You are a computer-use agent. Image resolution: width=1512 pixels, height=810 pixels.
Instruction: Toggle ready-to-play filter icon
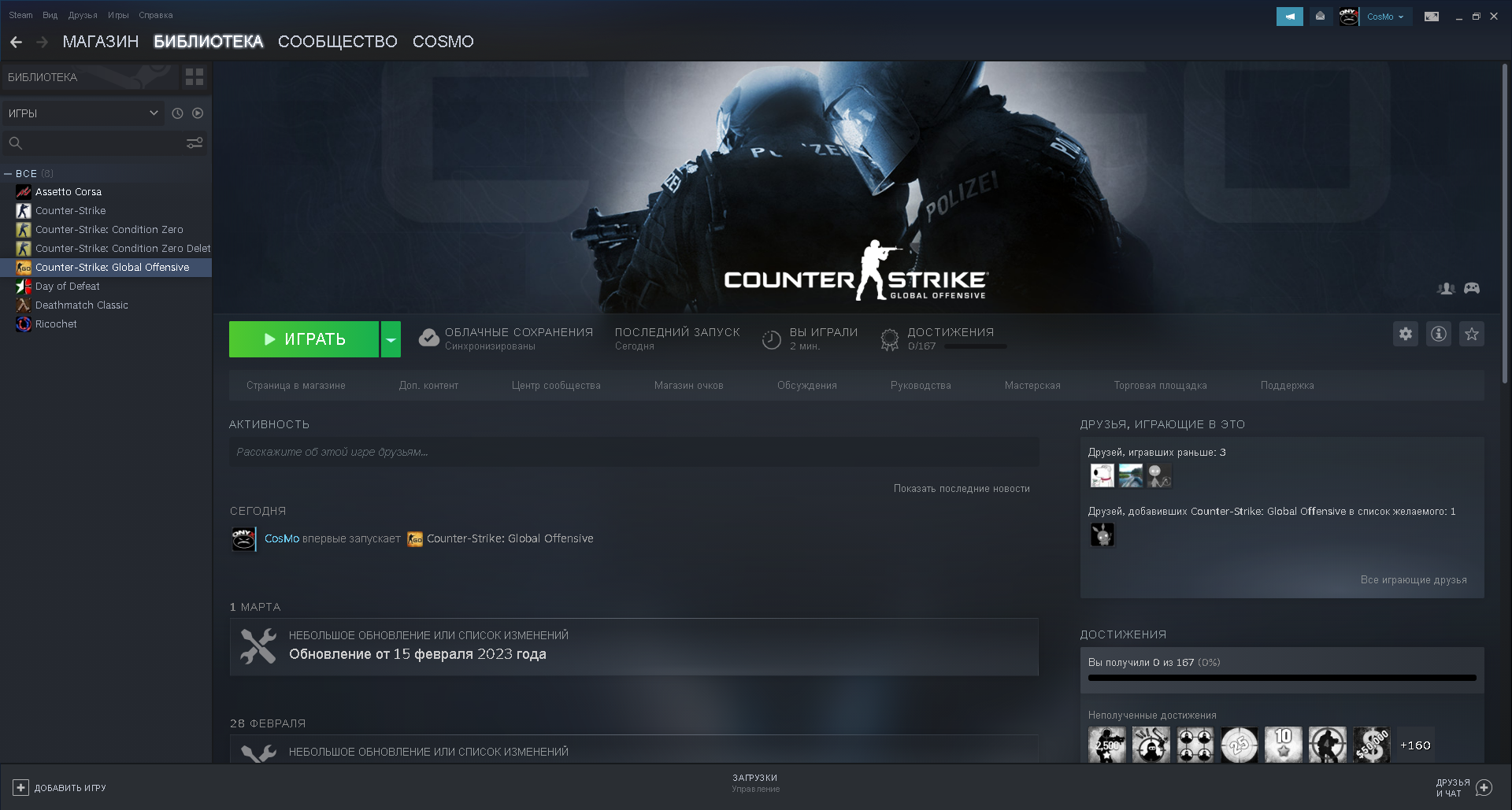[198, 113]
